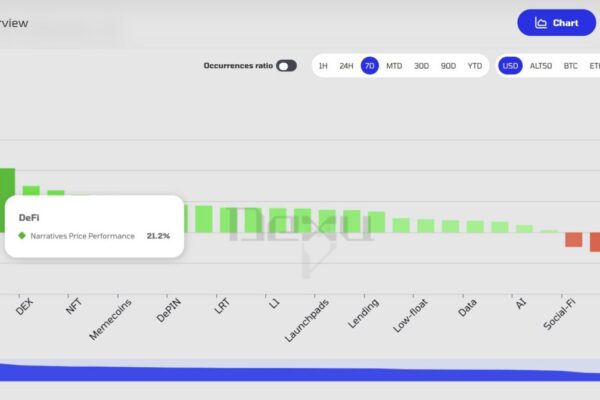The image size is (600, 400).
Task: Click the Chart button
Action: (556, 23)
